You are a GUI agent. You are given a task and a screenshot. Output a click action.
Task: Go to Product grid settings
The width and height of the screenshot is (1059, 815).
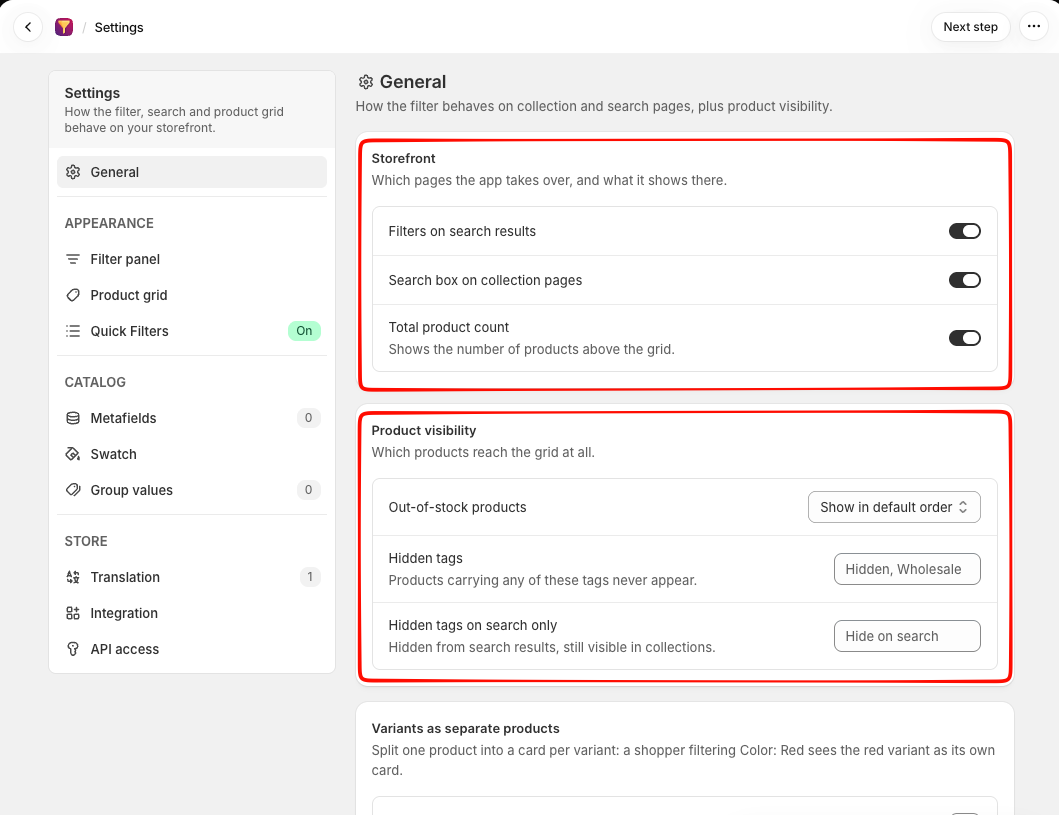pos(192,295)
